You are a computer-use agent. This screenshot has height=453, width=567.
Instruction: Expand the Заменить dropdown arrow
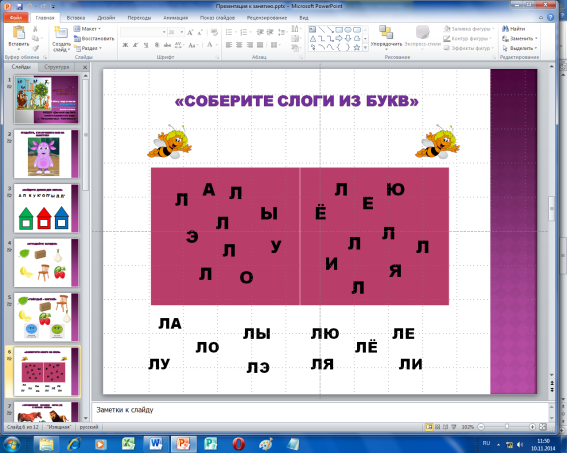pos(536,38)
